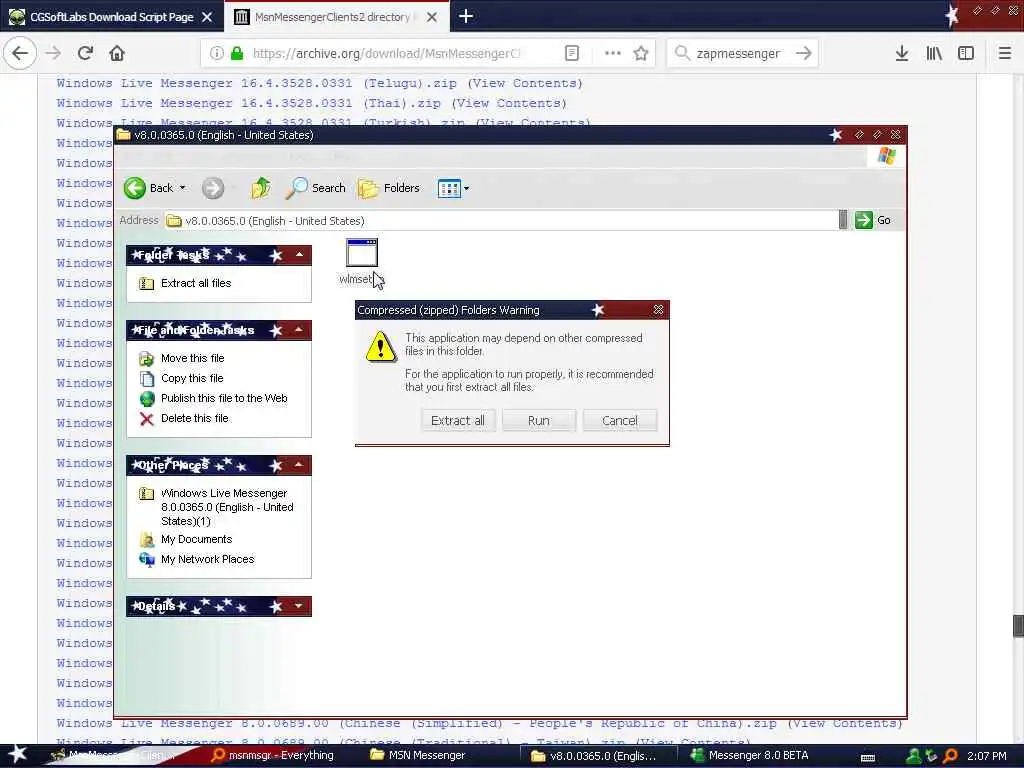Image resolution: width=1024 pixels, height=768 pixels.
Task: Collapse the Other Places panel
Action: point(299,465)
